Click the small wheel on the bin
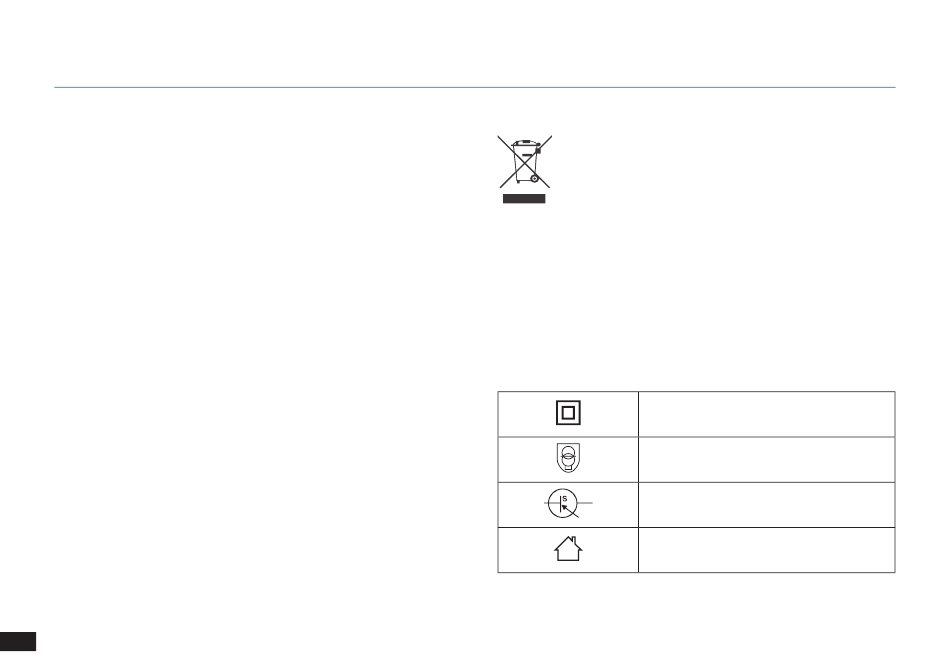The image size is (950, 670). coord(534,178)
